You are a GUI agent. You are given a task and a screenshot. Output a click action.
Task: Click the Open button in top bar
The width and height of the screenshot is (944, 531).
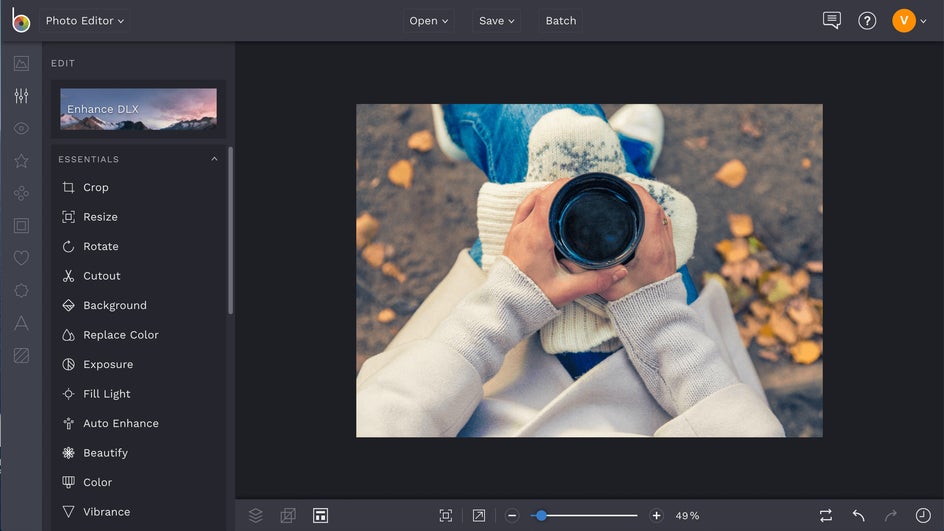click(429, 20)
